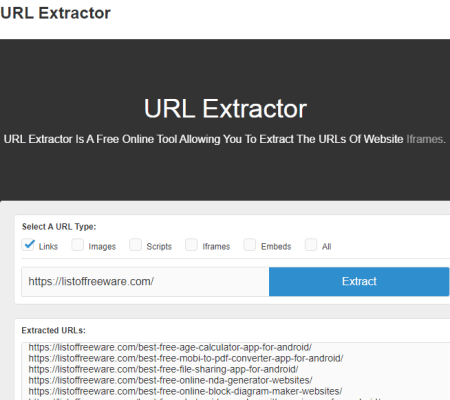Click the best-free-online-block-diagram-maker-websites URL

[x=185, y=391]
